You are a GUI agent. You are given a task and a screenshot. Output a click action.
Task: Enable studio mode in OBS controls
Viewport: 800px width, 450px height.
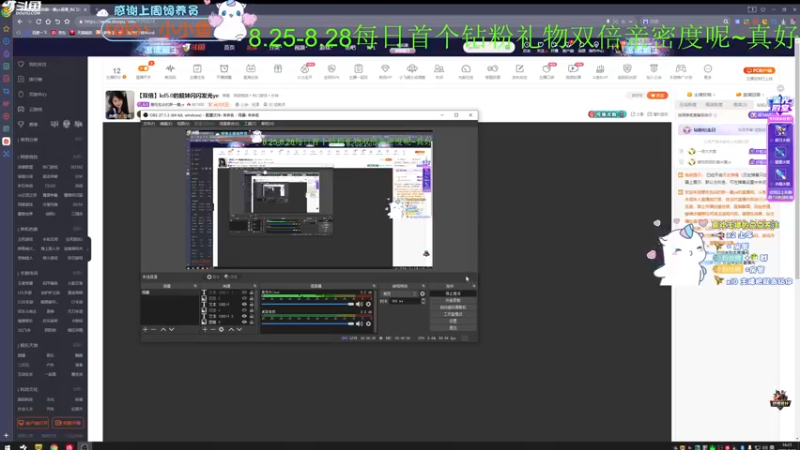click(x=453, y=314)
